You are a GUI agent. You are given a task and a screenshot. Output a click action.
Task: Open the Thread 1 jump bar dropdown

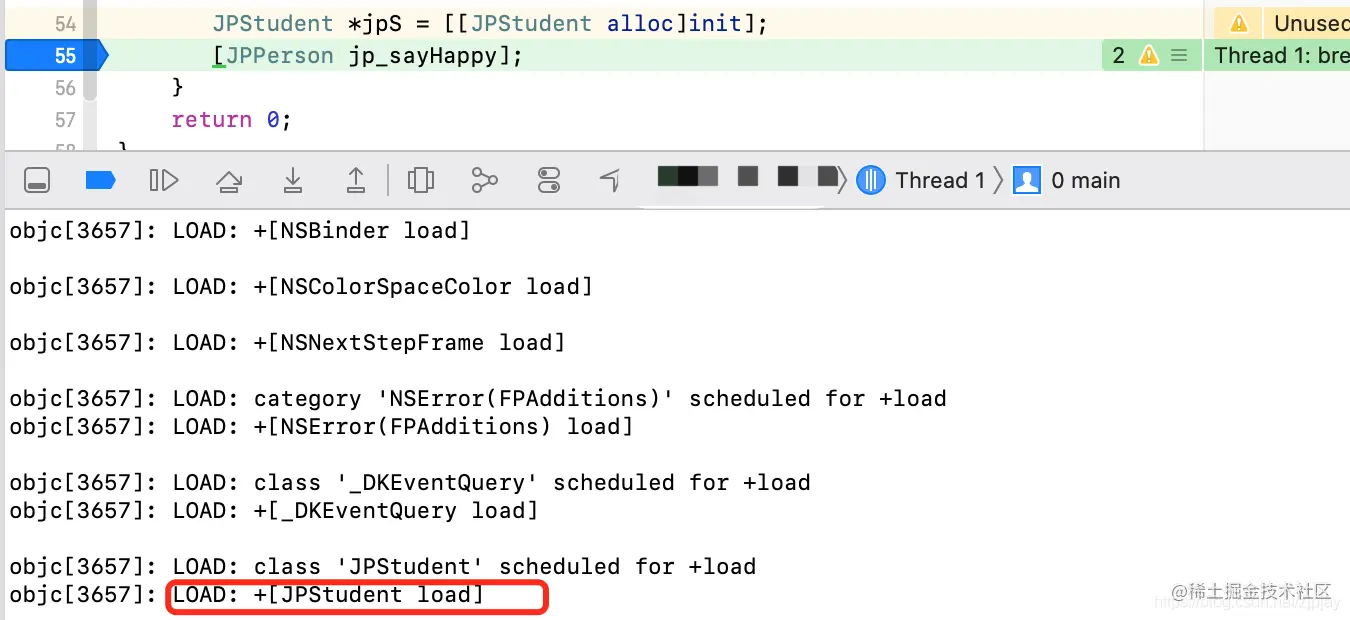[x=940, y=180]
